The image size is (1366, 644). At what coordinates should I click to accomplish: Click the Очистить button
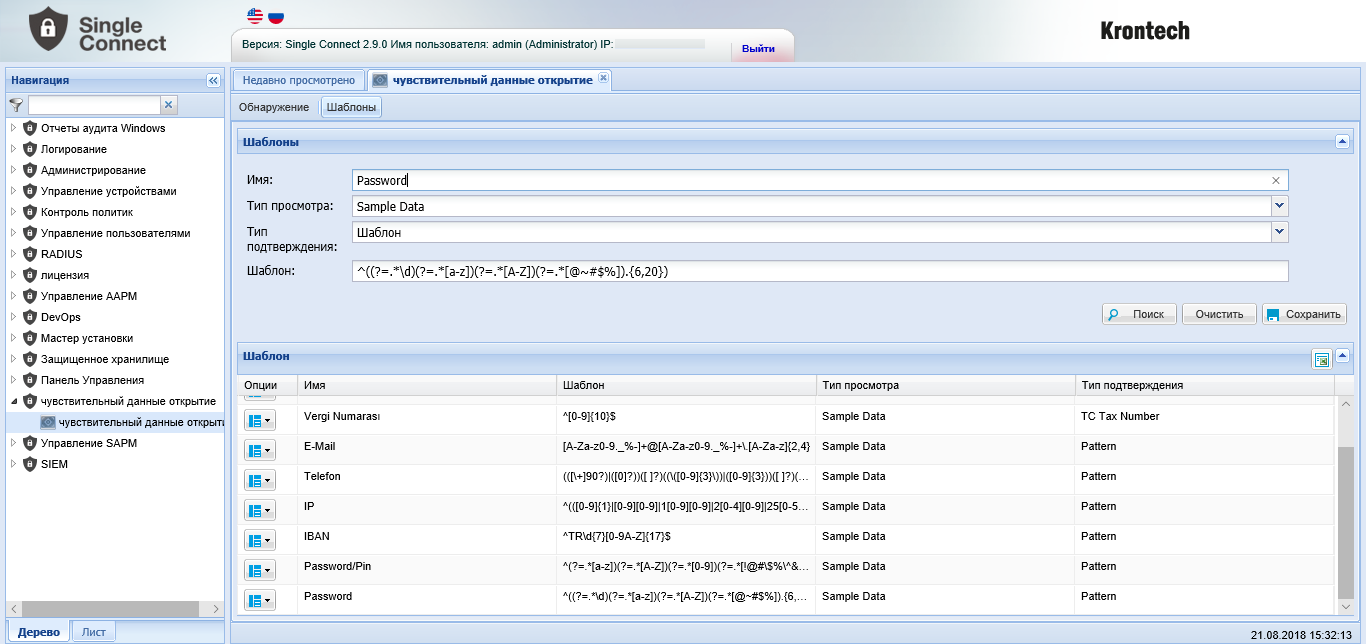click(1219, 314)
